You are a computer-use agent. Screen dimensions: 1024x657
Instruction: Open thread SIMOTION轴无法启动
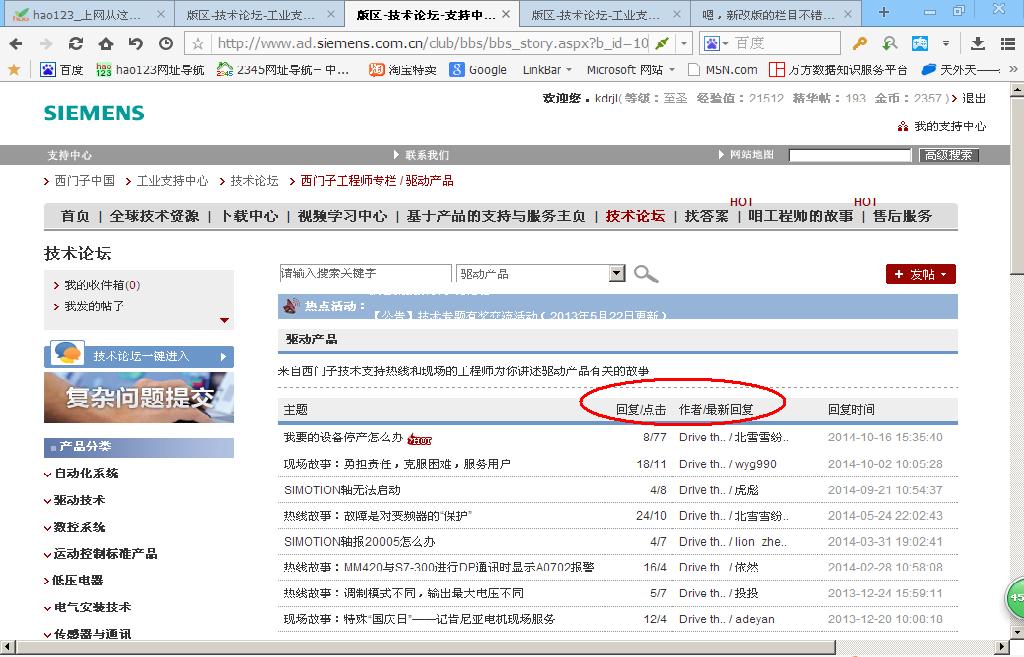[342, 490]
